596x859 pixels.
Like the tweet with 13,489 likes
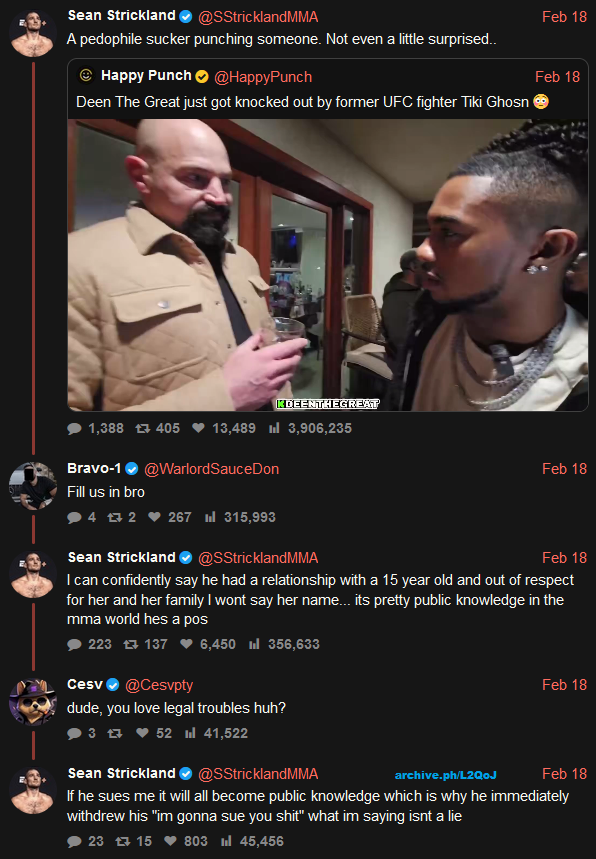[x=198, y=428]
